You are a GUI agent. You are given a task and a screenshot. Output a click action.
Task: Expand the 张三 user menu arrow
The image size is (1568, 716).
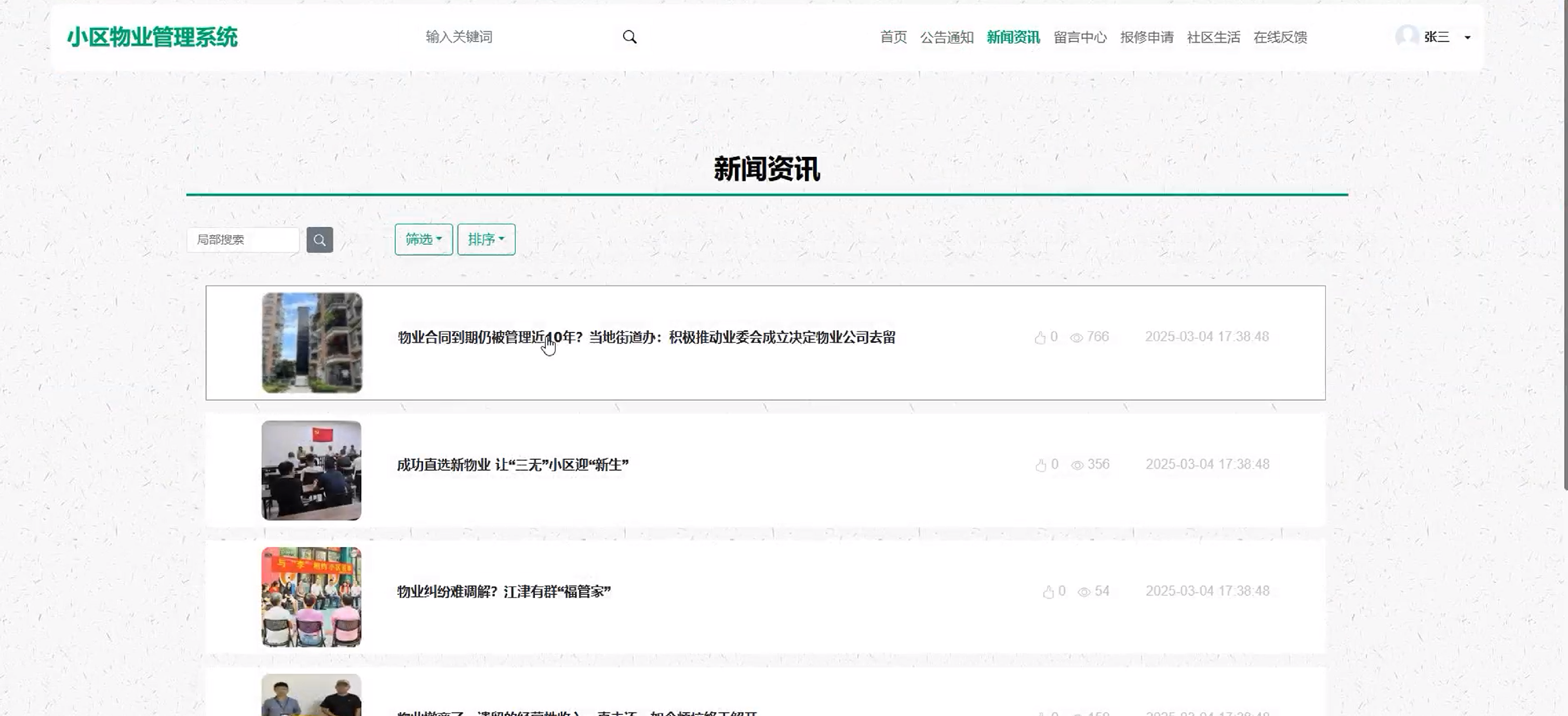coord(1468,38)
